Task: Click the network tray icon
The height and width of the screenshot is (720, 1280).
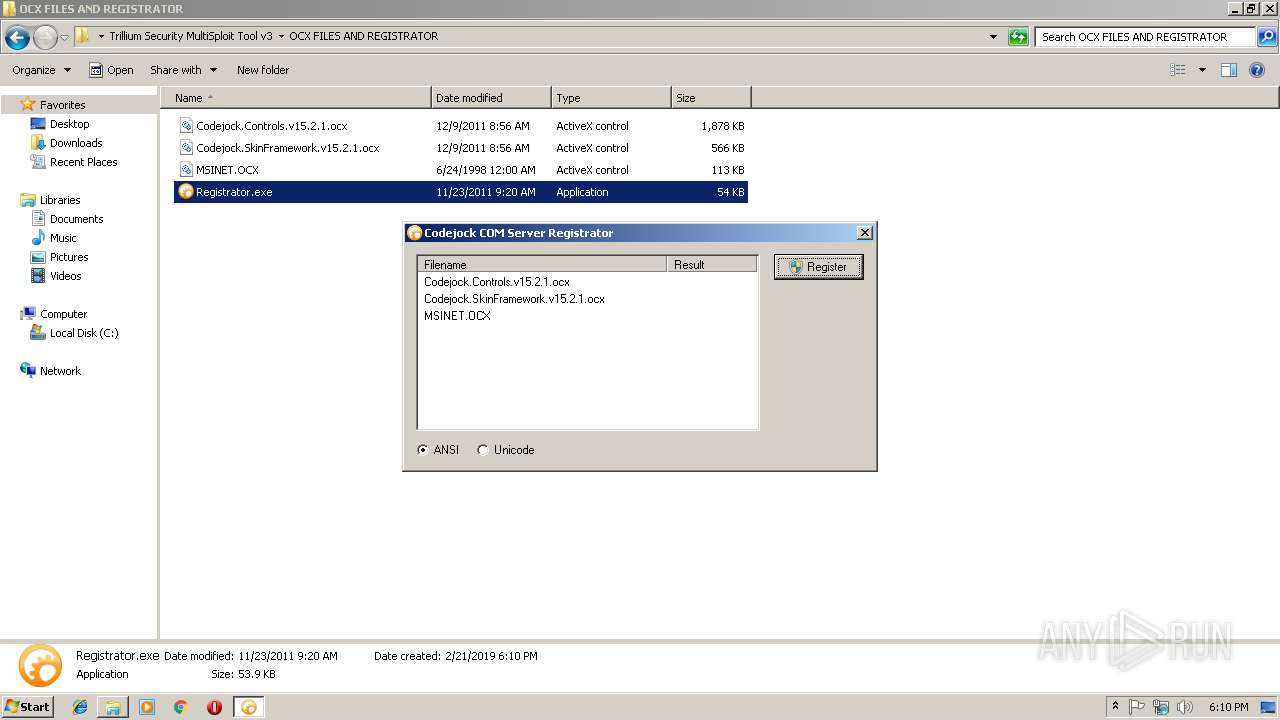Action: pos(1161,707)
